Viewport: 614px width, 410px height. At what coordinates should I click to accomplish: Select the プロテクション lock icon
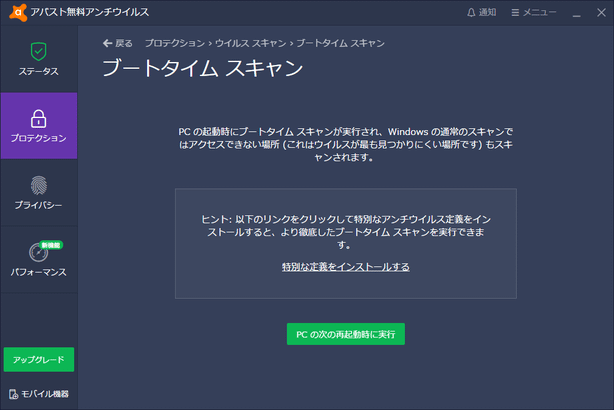point(38,119)
